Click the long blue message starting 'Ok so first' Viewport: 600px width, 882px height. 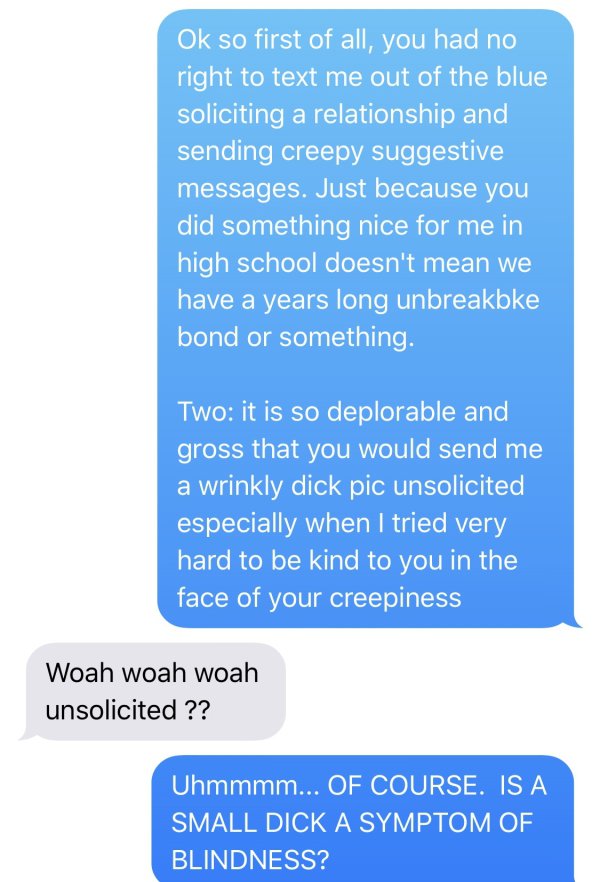(x=366, y=318)
